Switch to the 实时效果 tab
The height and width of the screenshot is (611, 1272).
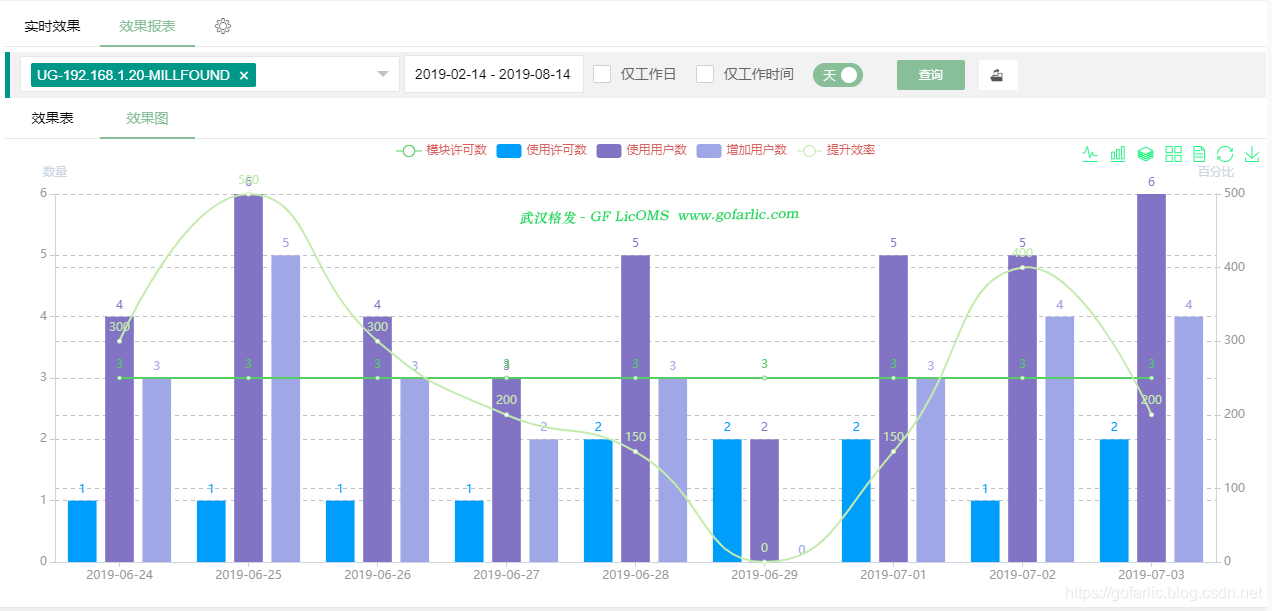pos(52,26)
